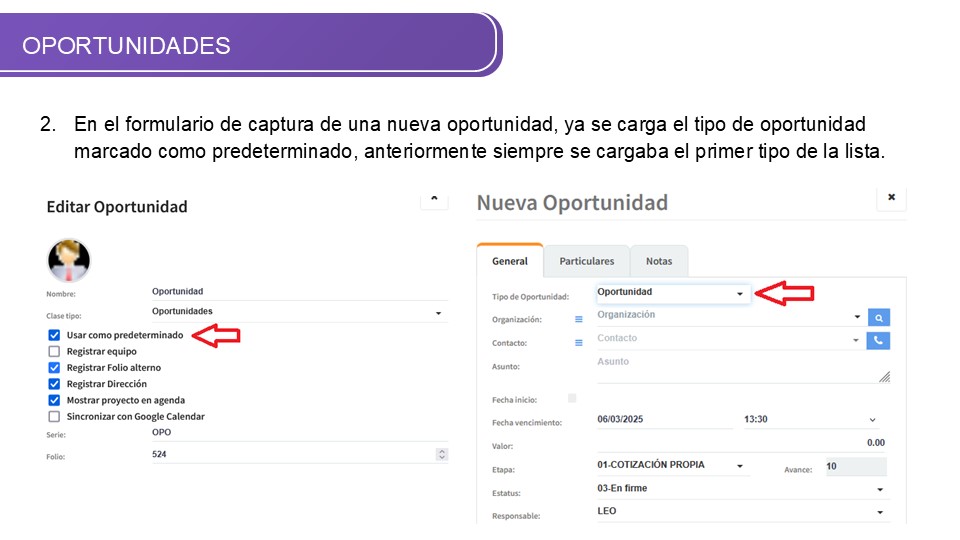Click the Valor field showing 0.00
This screenshot has height=540, width=960.
[x=742, y=443]
